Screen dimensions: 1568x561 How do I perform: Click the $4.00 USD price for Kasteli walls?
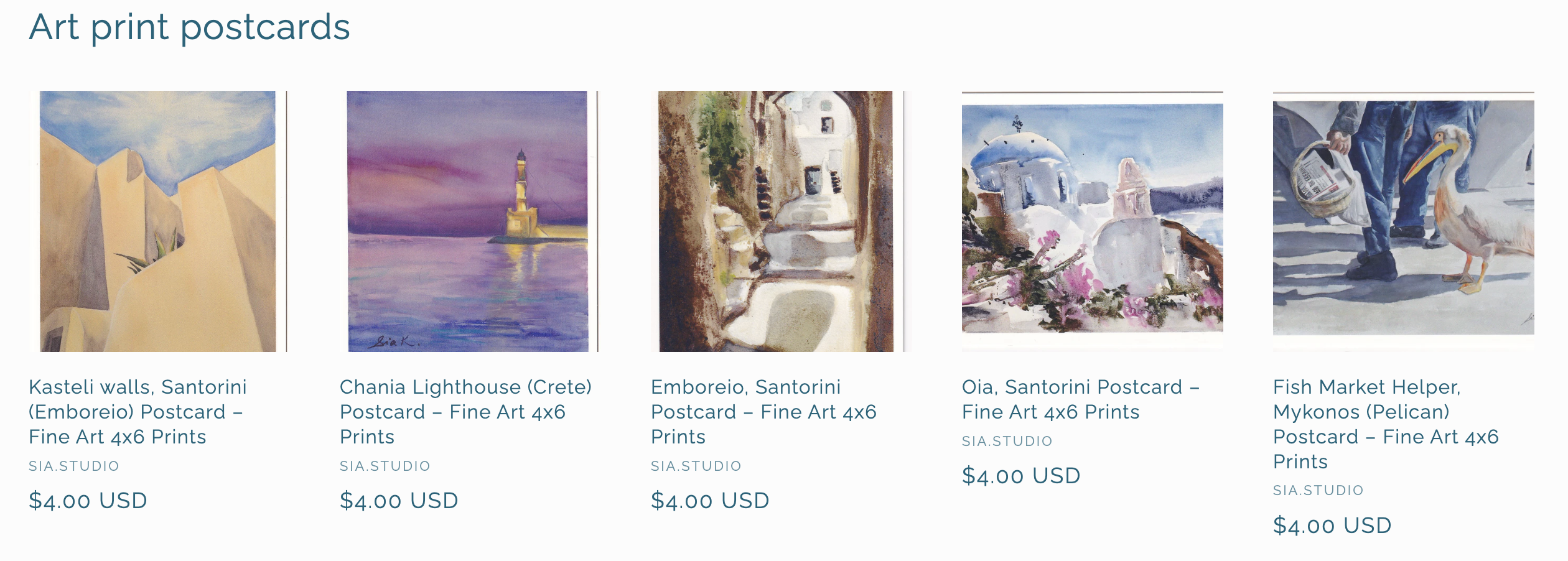coord(88,501)
